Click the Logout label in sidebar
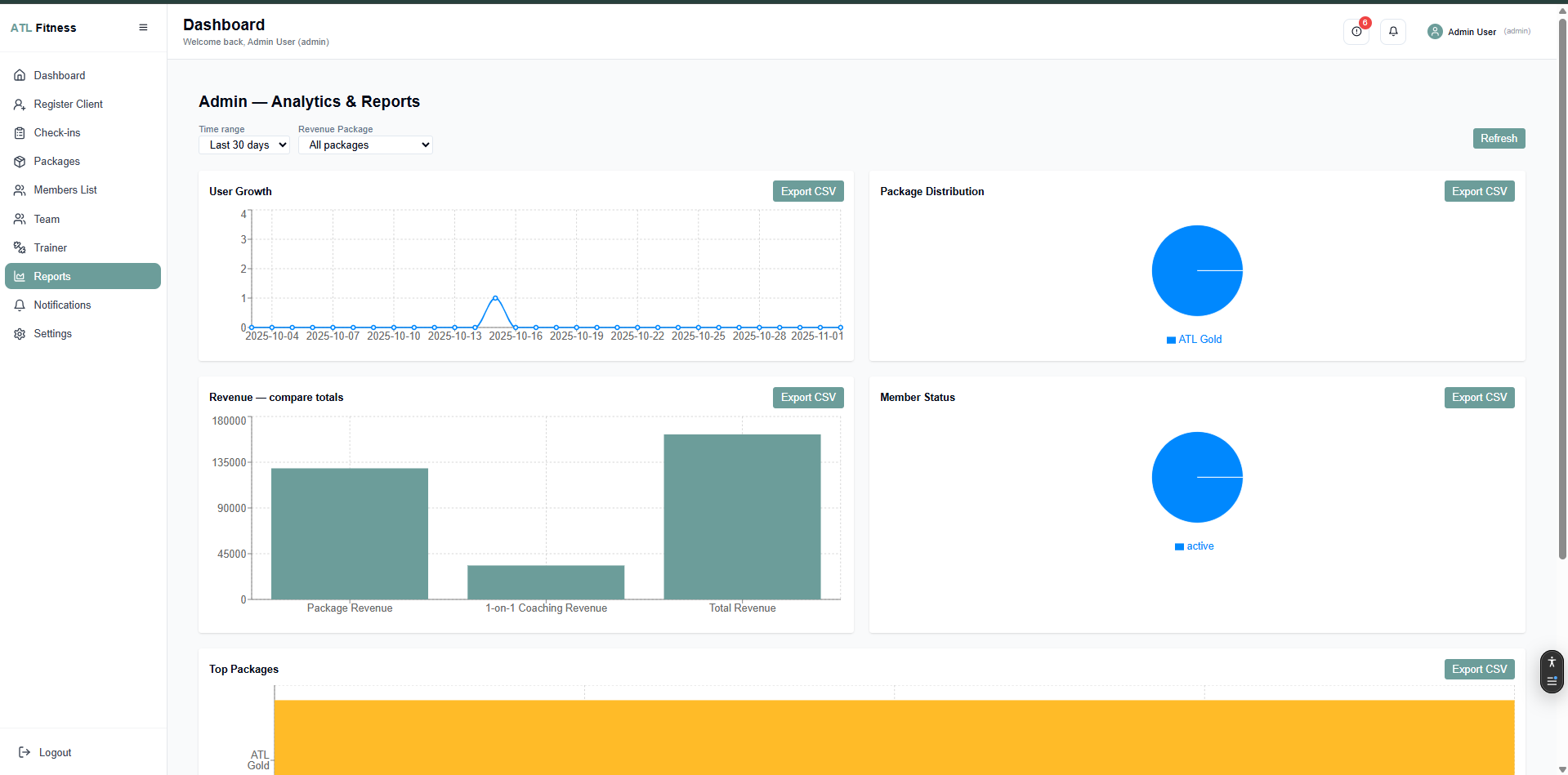Image resolution: width=1568 pixels, height=775 pixels. [55, 753]
